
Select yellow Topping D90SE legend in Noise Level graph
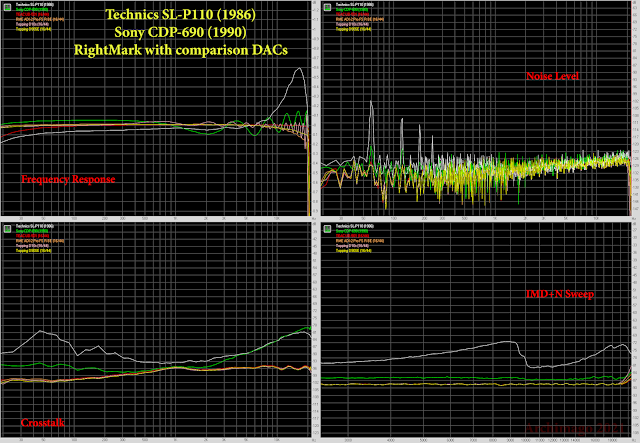(353, 29)
